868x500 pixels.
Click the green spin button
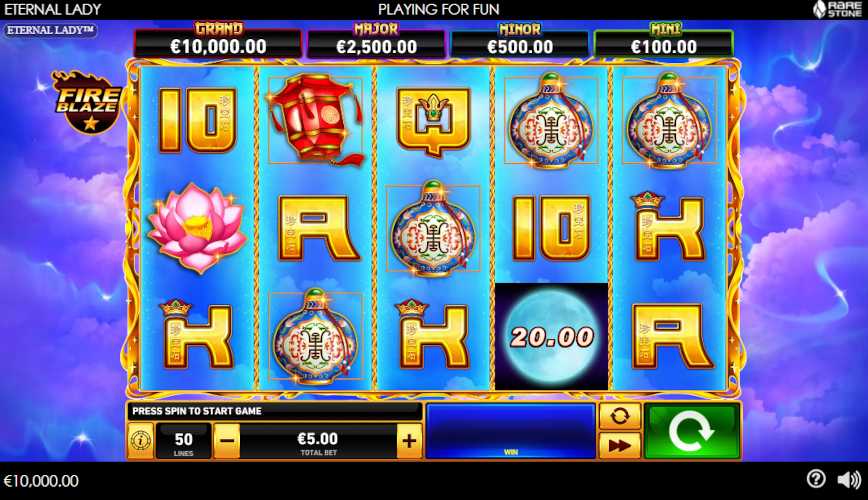click(x=692, y=431)
